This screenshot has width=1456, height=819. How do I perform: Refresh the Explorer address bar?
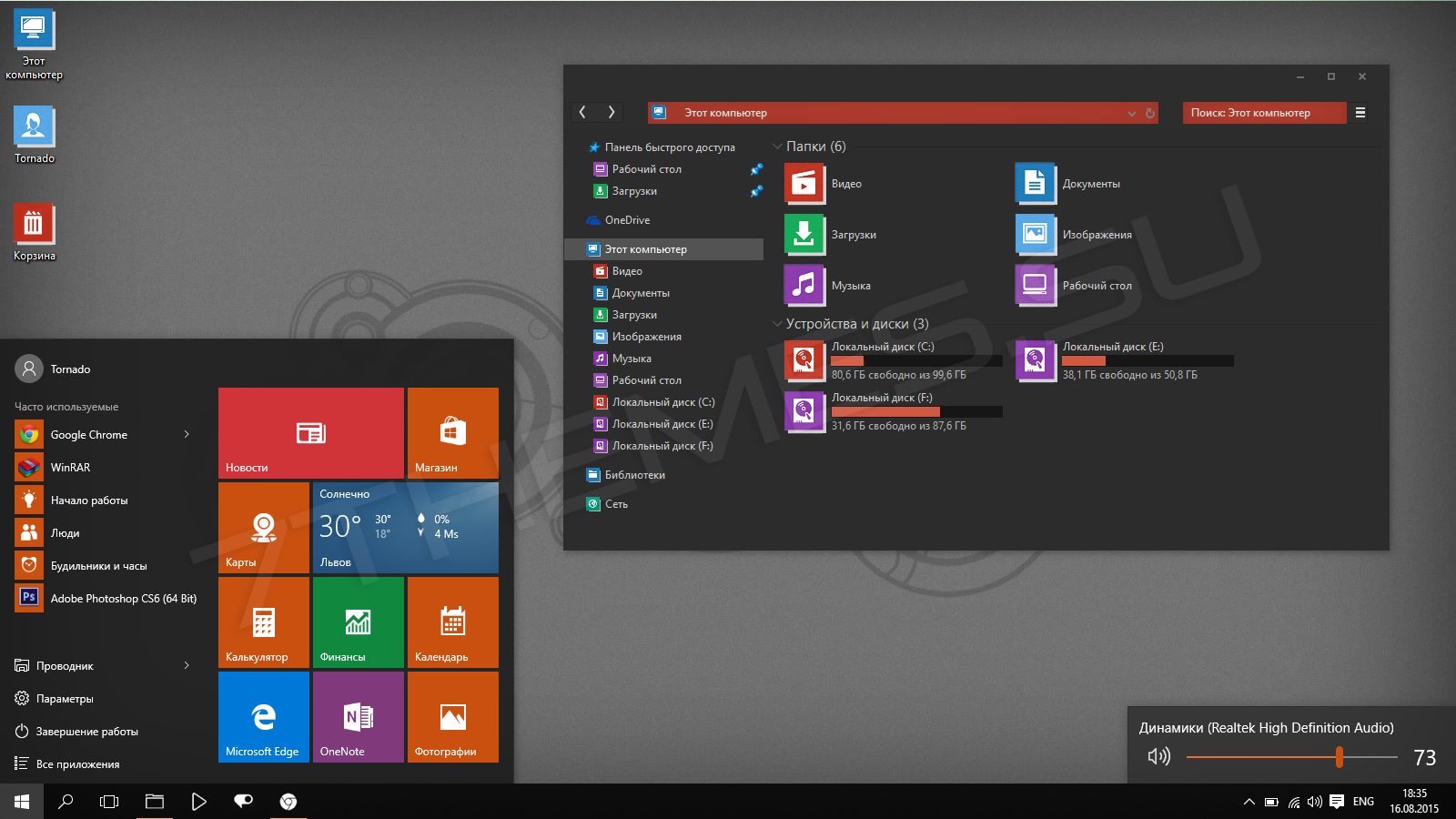coord(1150,114)
